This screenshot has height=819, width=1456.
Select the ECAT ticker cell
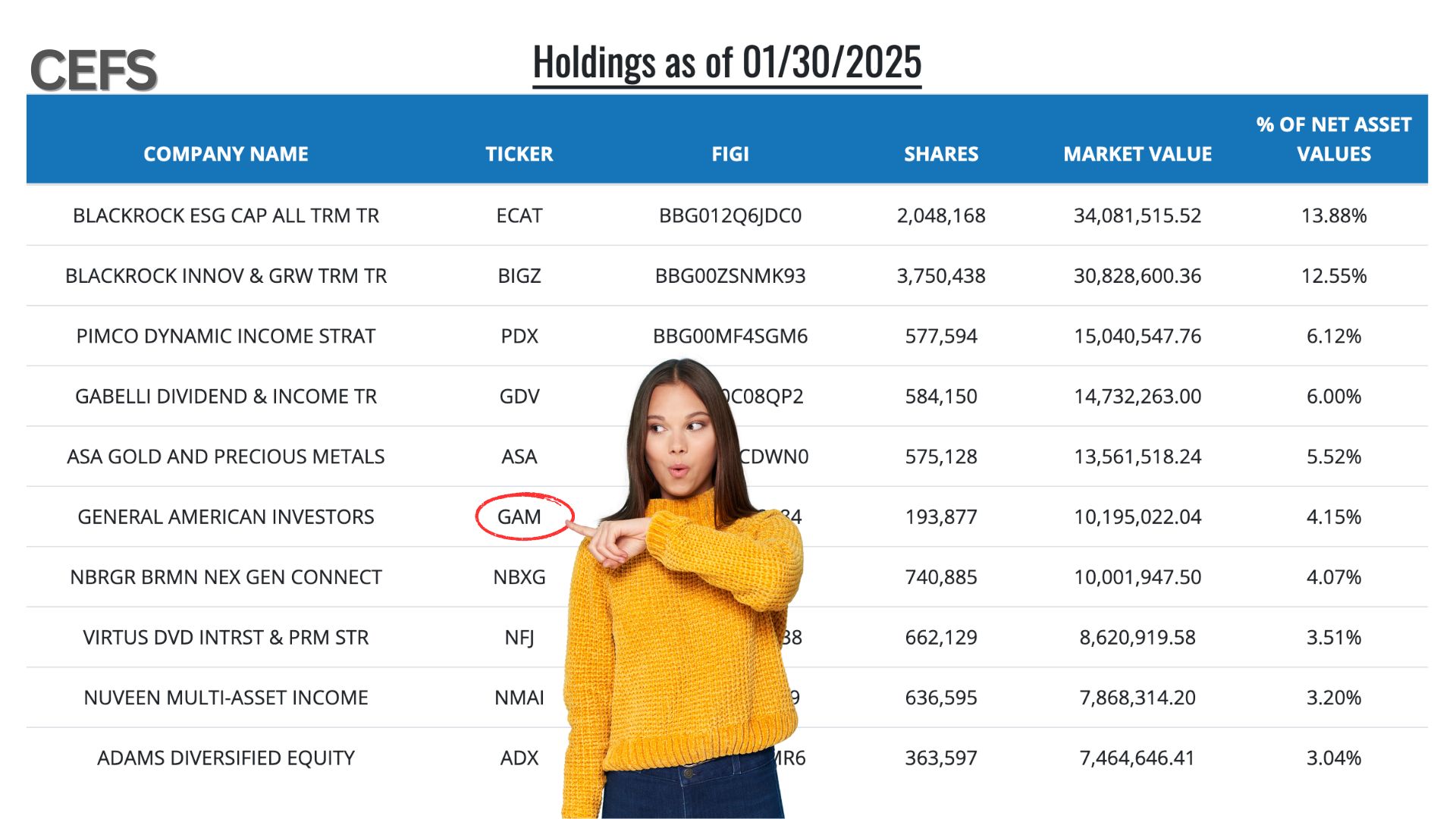(519, 215)
